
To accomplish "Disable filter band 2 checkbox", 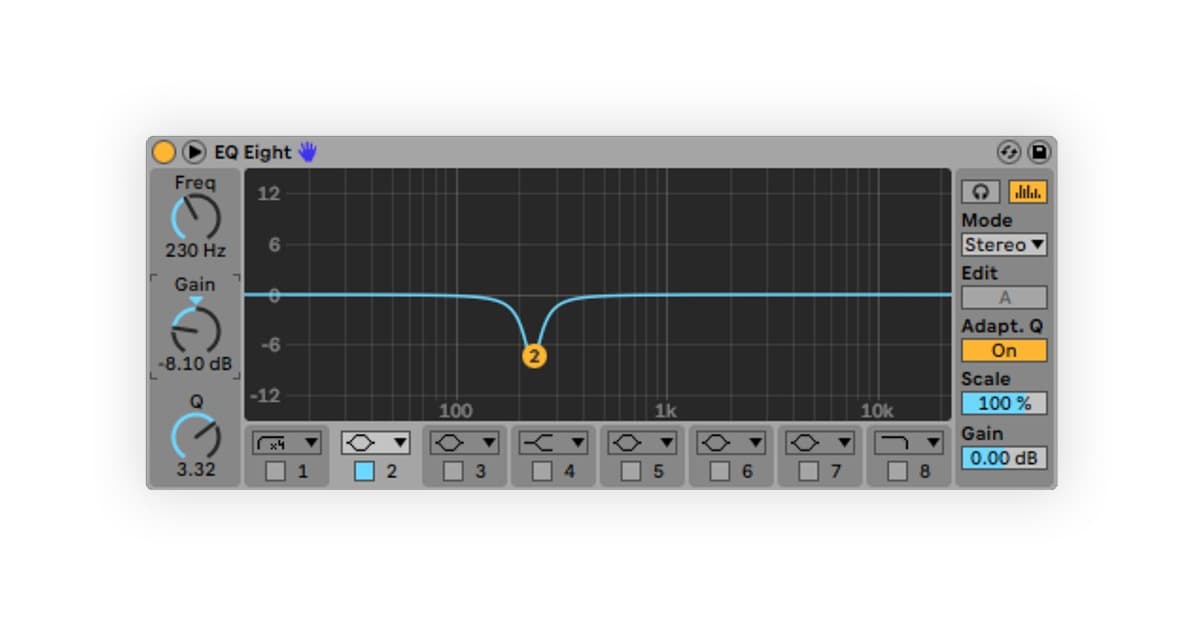I will (364, 471).
